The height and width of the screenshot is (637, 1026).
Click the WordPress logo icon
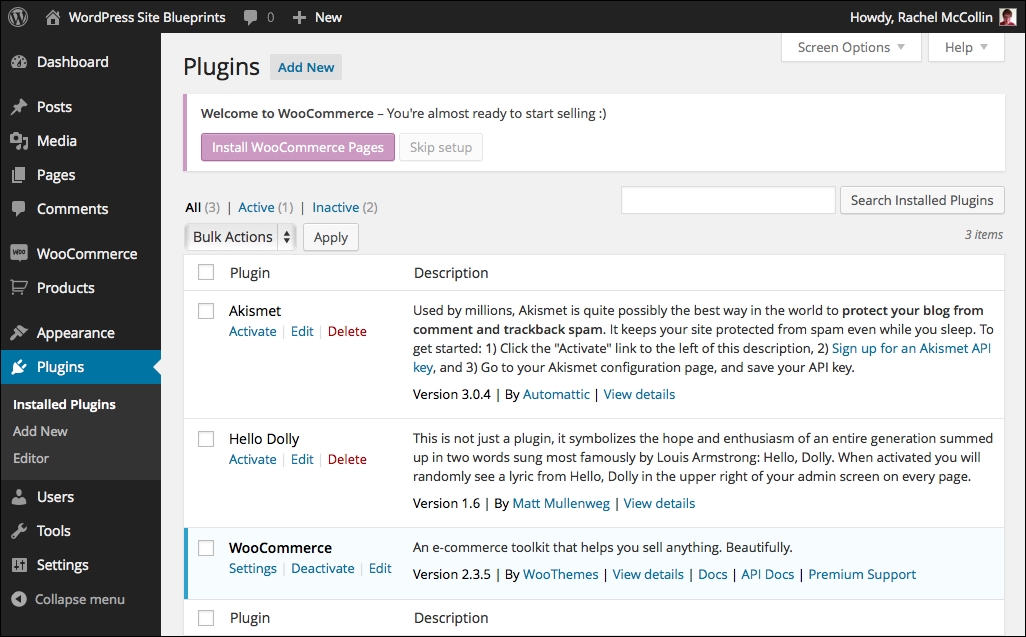18,17
